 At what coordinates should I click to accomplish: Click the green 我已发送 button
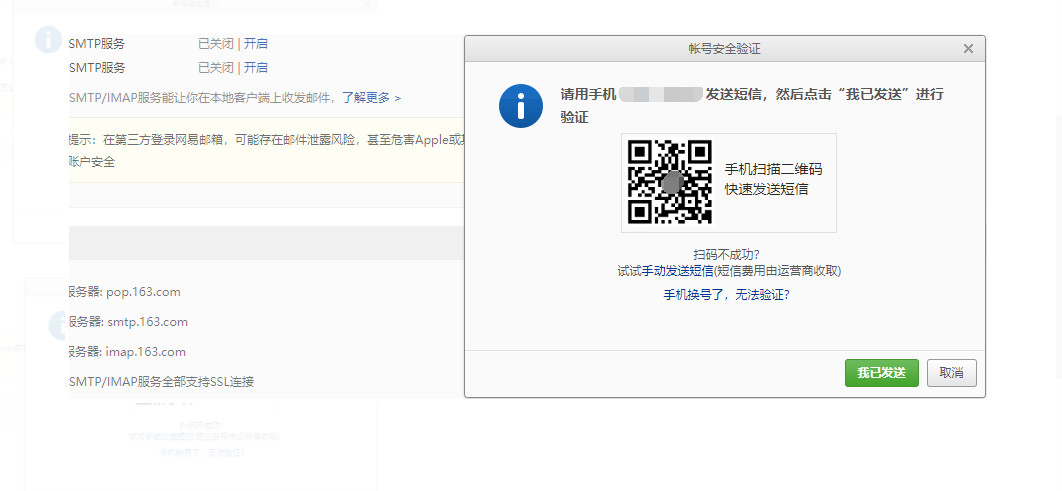[x=881, y=373]
